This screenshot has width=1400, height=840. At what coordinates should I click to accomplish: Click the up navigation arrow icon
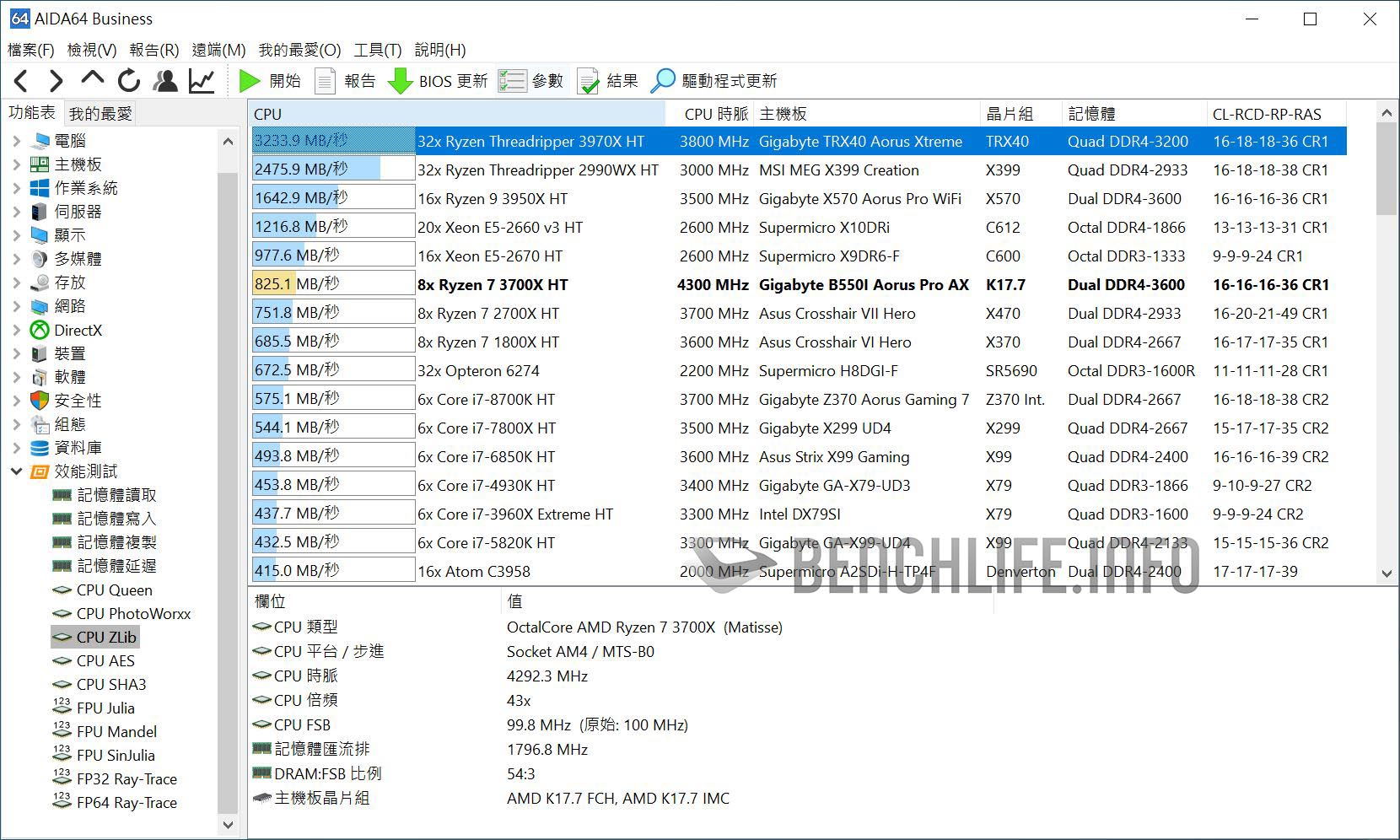point(92,79)
